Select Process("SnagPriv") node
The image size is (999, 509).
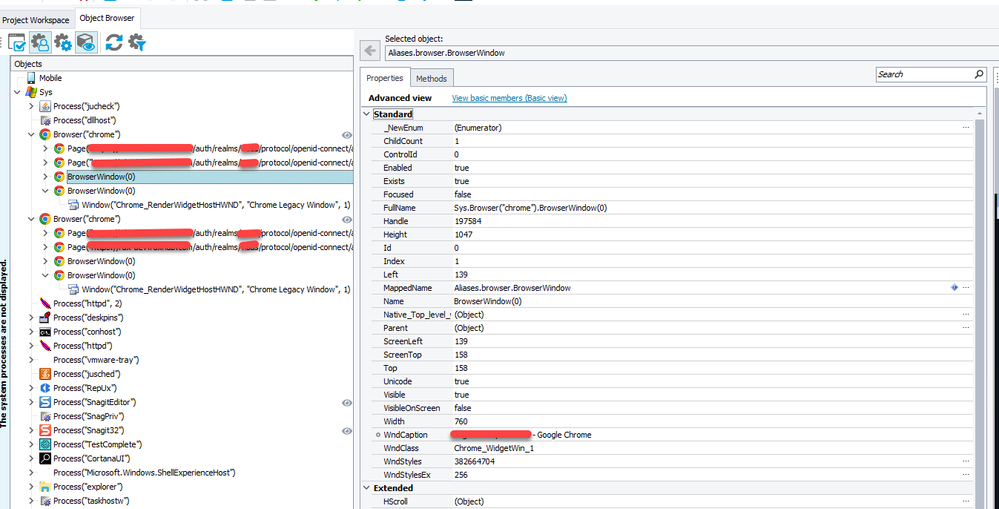pyautogui.click(x=88, y=416)
